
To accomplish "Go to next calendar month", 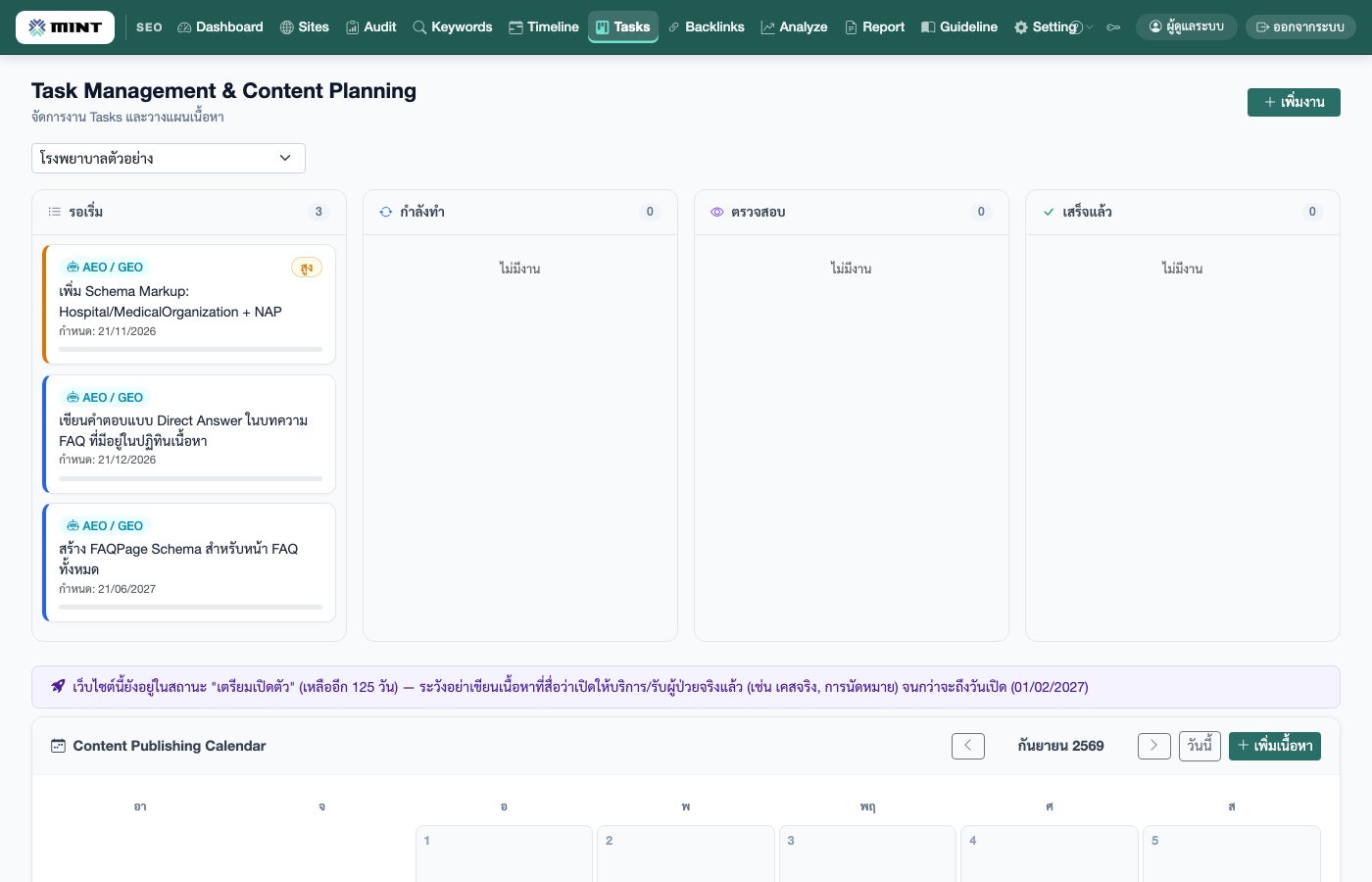I will pyautogui.click(x=1154, y=746).
